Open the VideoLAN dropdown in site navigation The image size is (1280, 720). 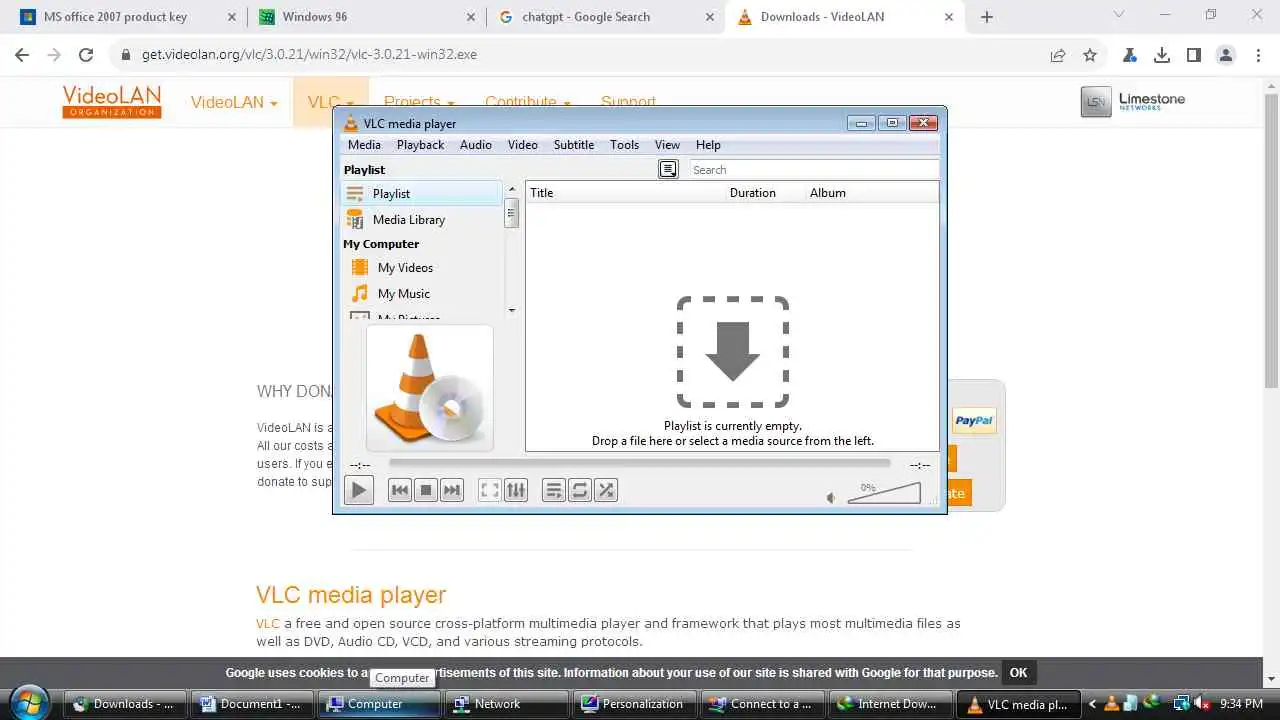(x=234, y=102)
